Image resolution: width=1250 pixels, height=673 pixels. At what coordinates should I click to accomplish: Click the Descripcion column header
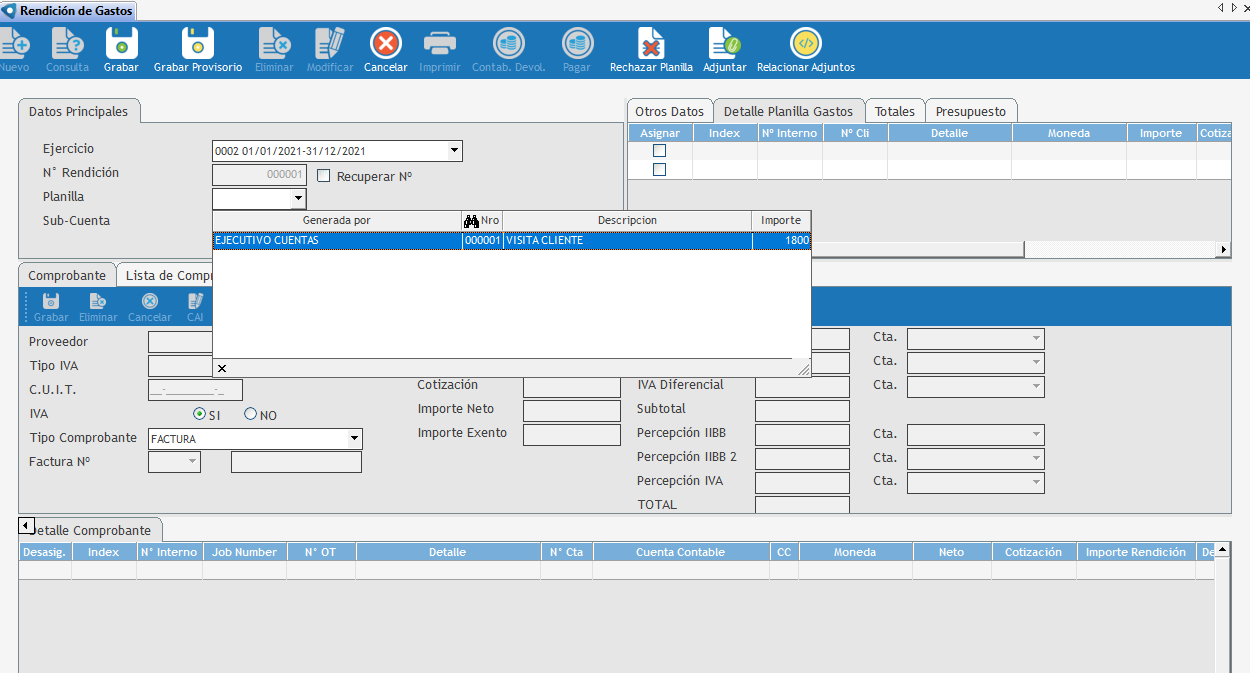click(627, 221)
